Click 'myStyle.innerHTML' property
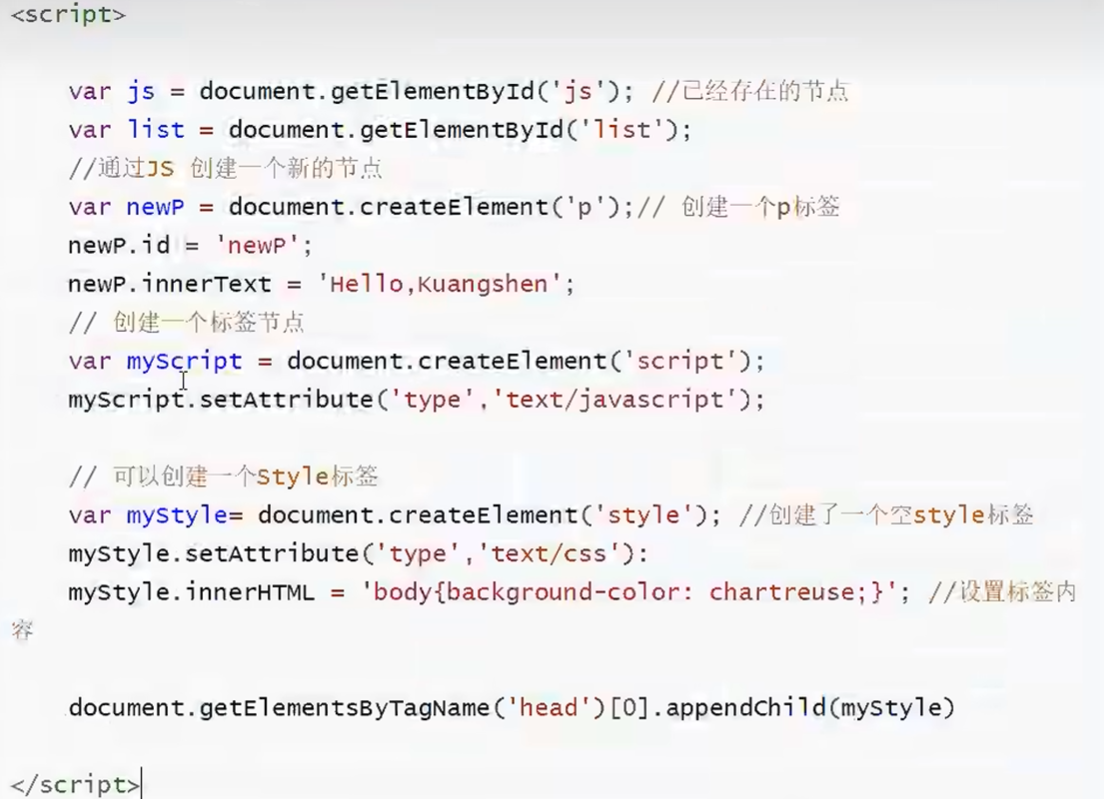1104x799 pixels. pyautogui.click(x=192, y=592)
